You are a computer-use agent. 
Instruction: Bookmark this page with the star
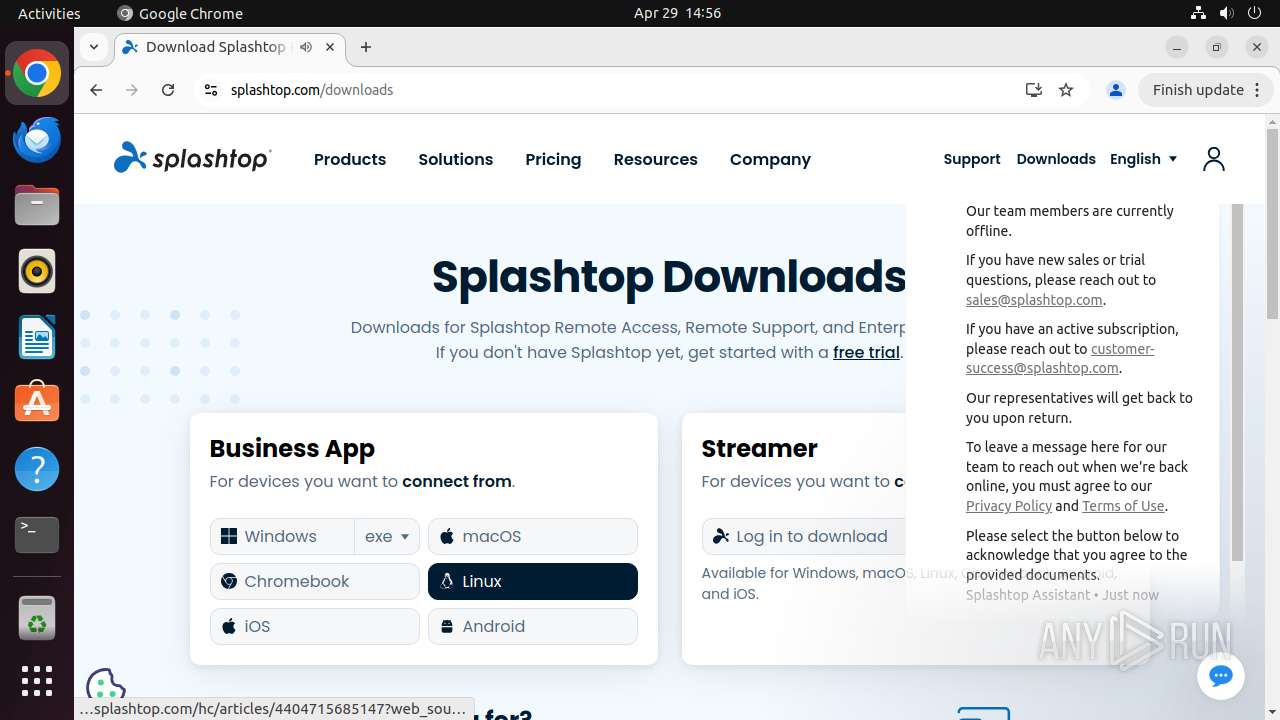coord(1066,90)
